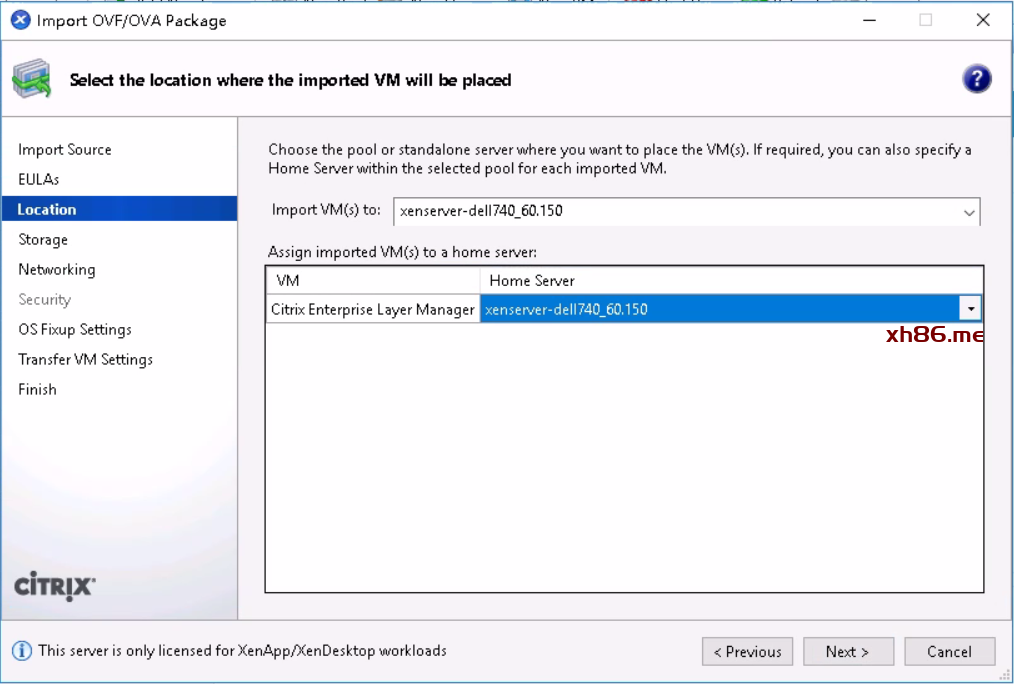Select the Citrix Enterprise Layer Manager VM cell
Screen dimensions: 1014x684
[x=372, y=310]
